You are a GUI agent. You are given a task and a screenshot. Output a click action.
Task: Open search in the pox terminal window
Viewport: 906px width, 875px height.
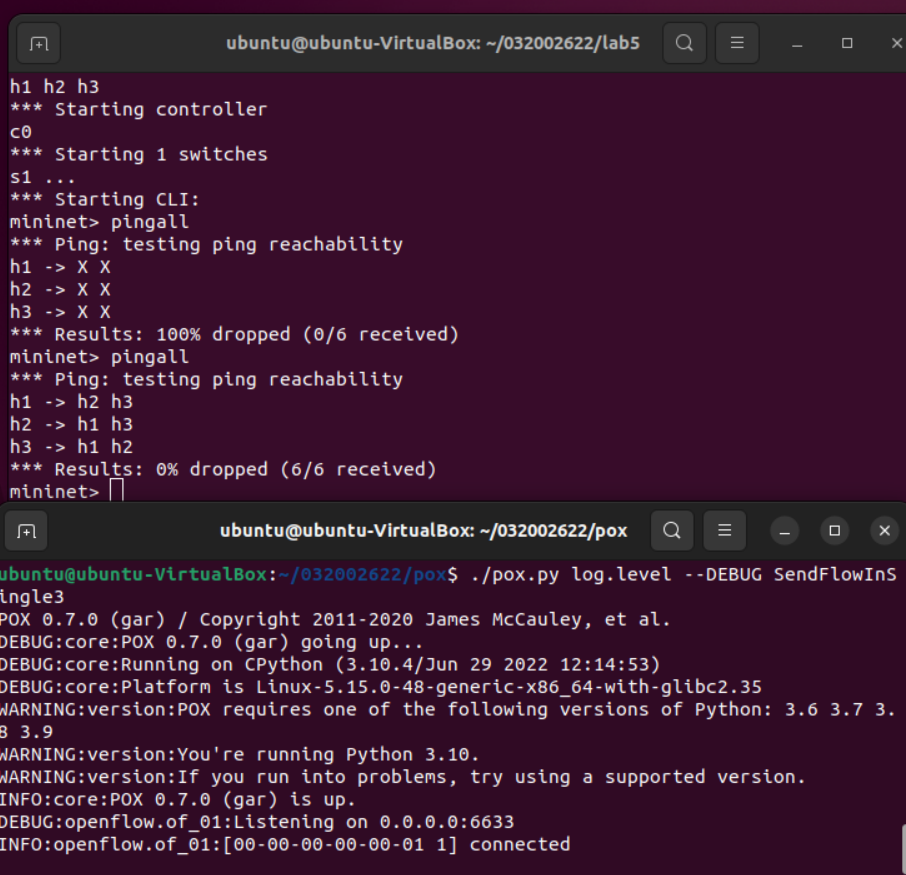click(672, 530)
